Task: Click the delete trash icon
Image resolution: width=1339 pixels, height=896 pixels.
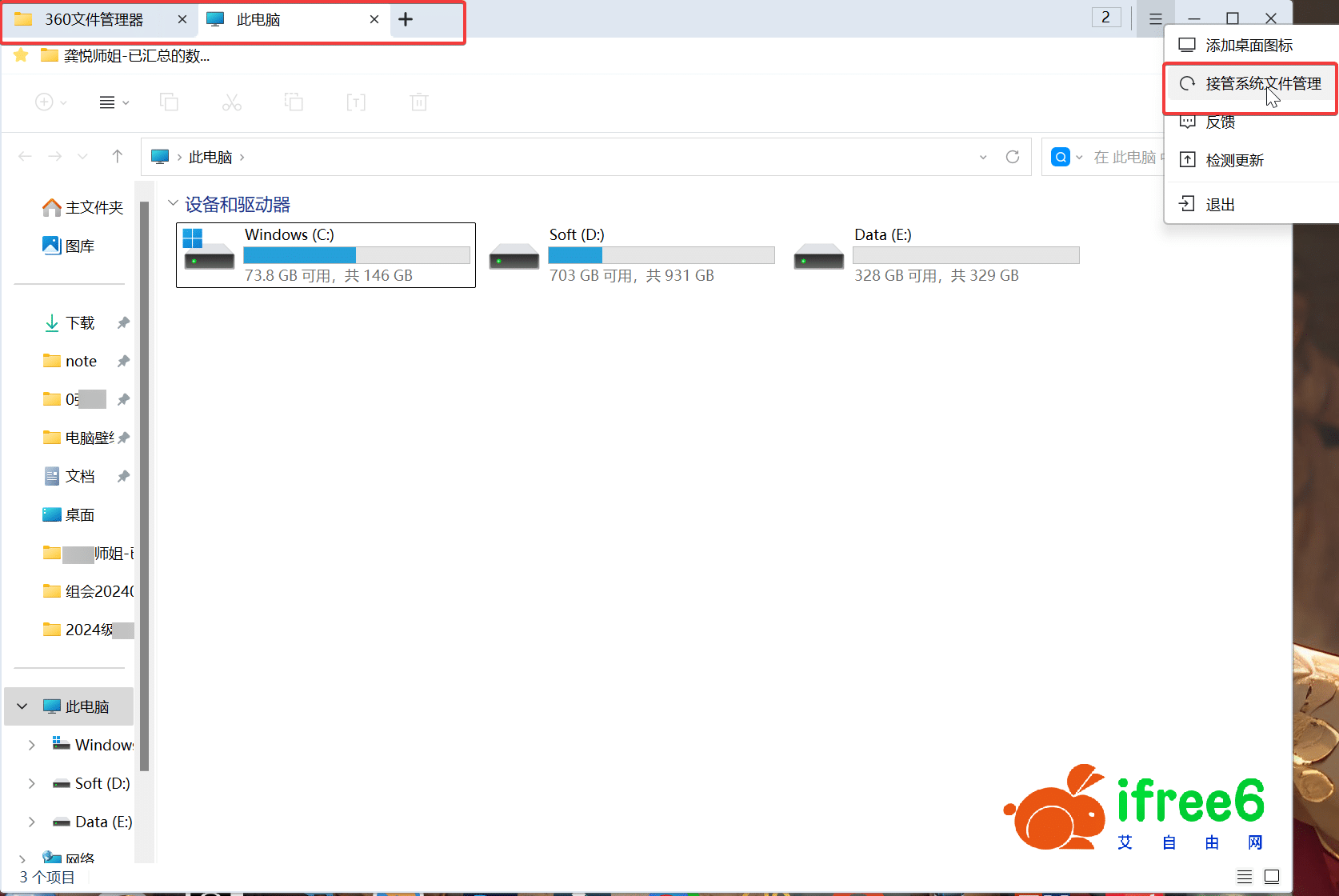Action: coord(419,102)
